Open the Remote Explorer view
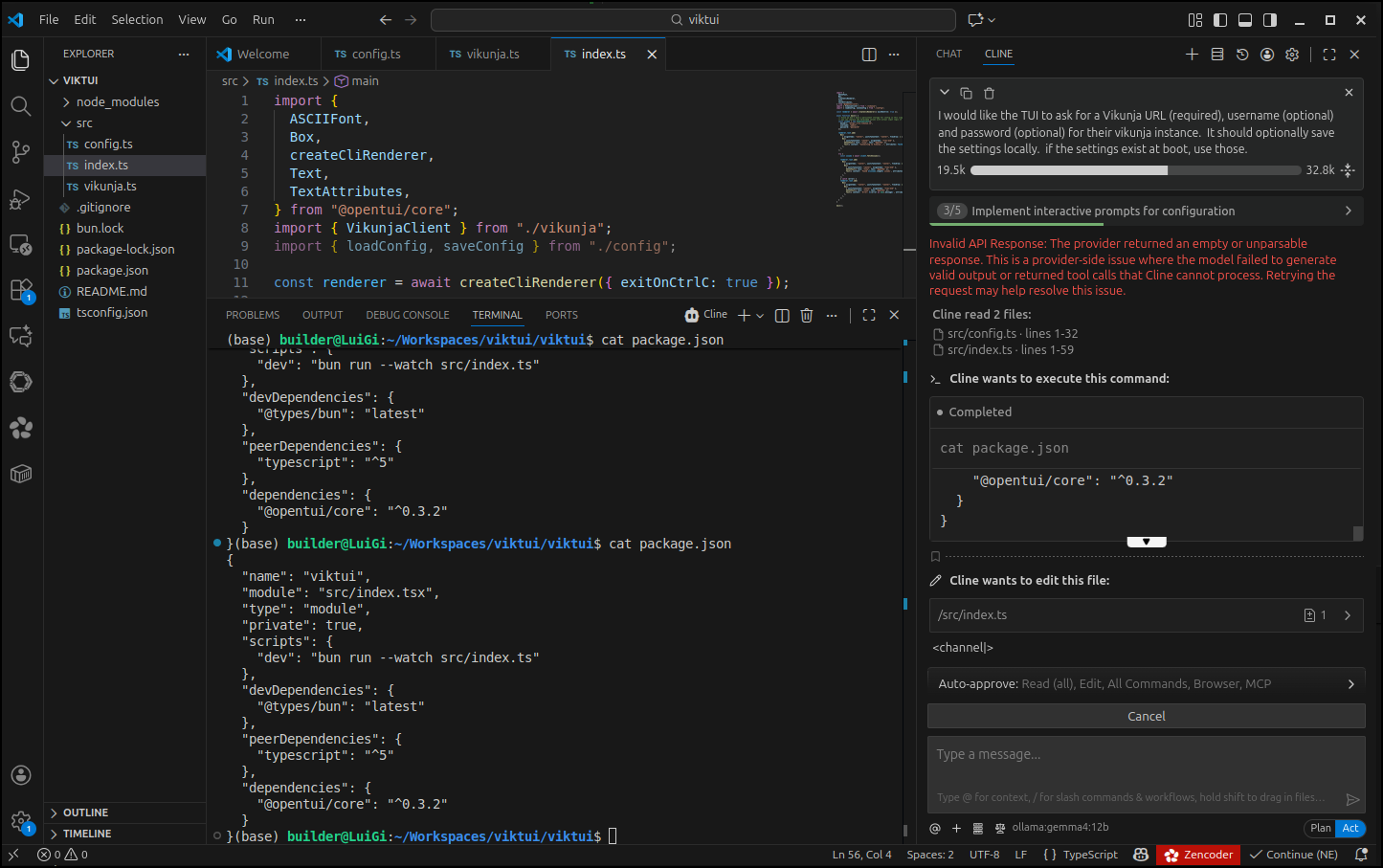Viewport: 1383px width, 868px height. coord(21,244)
